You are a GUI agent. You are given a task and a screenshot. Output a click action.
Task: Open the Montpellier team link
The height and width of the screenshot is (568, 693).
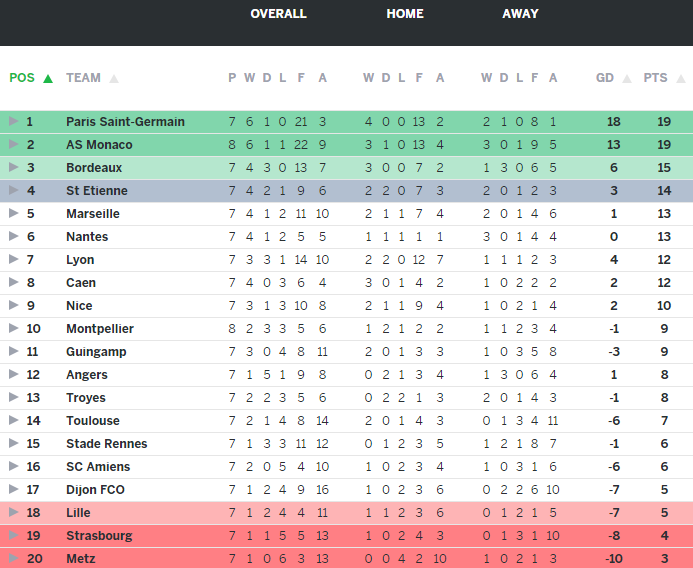[x=100, y=329]
